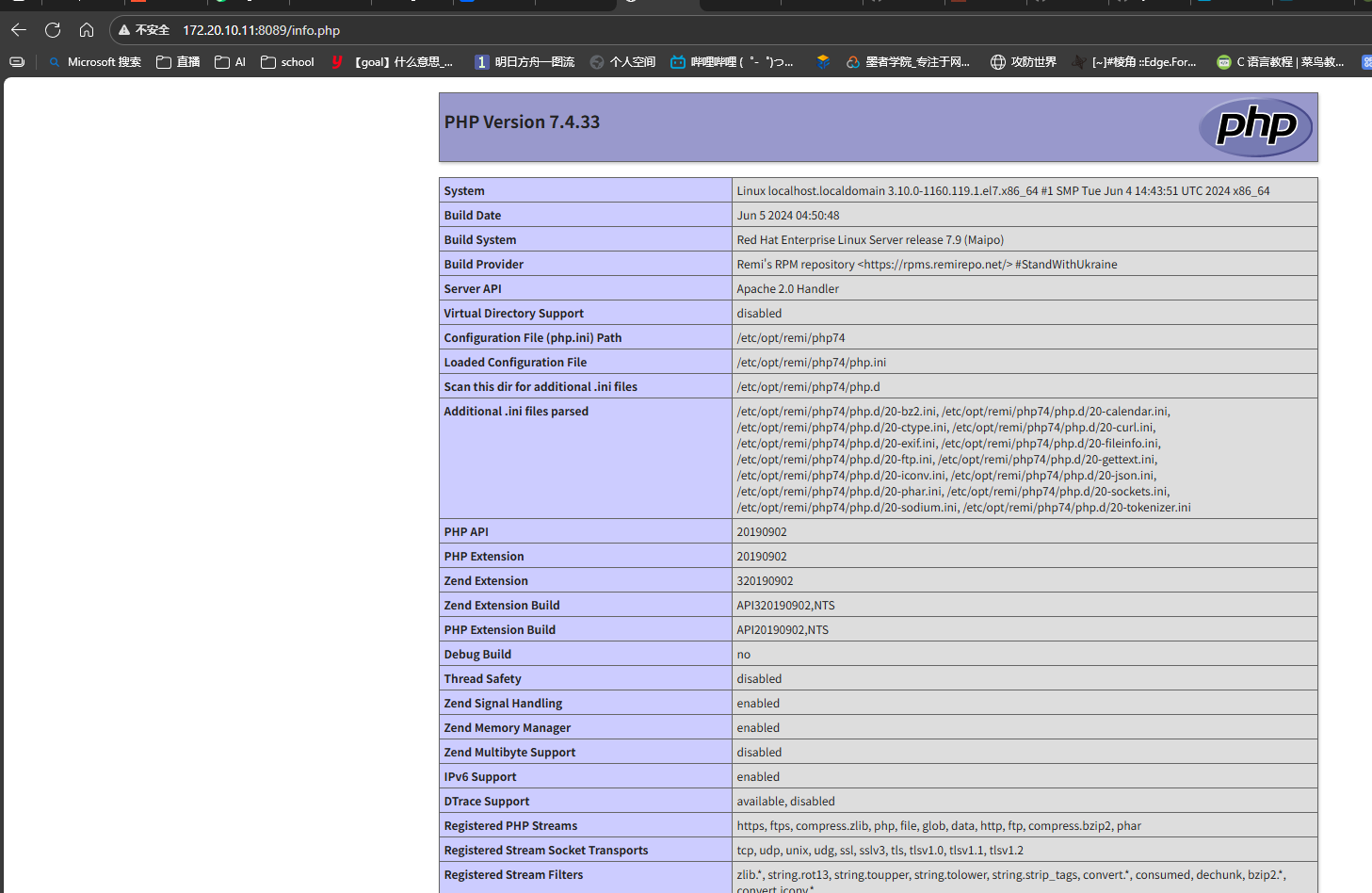This screenshot has width=1372, height=893.
Task: Click the PHP logo in header
Action: pos(1255,126)
